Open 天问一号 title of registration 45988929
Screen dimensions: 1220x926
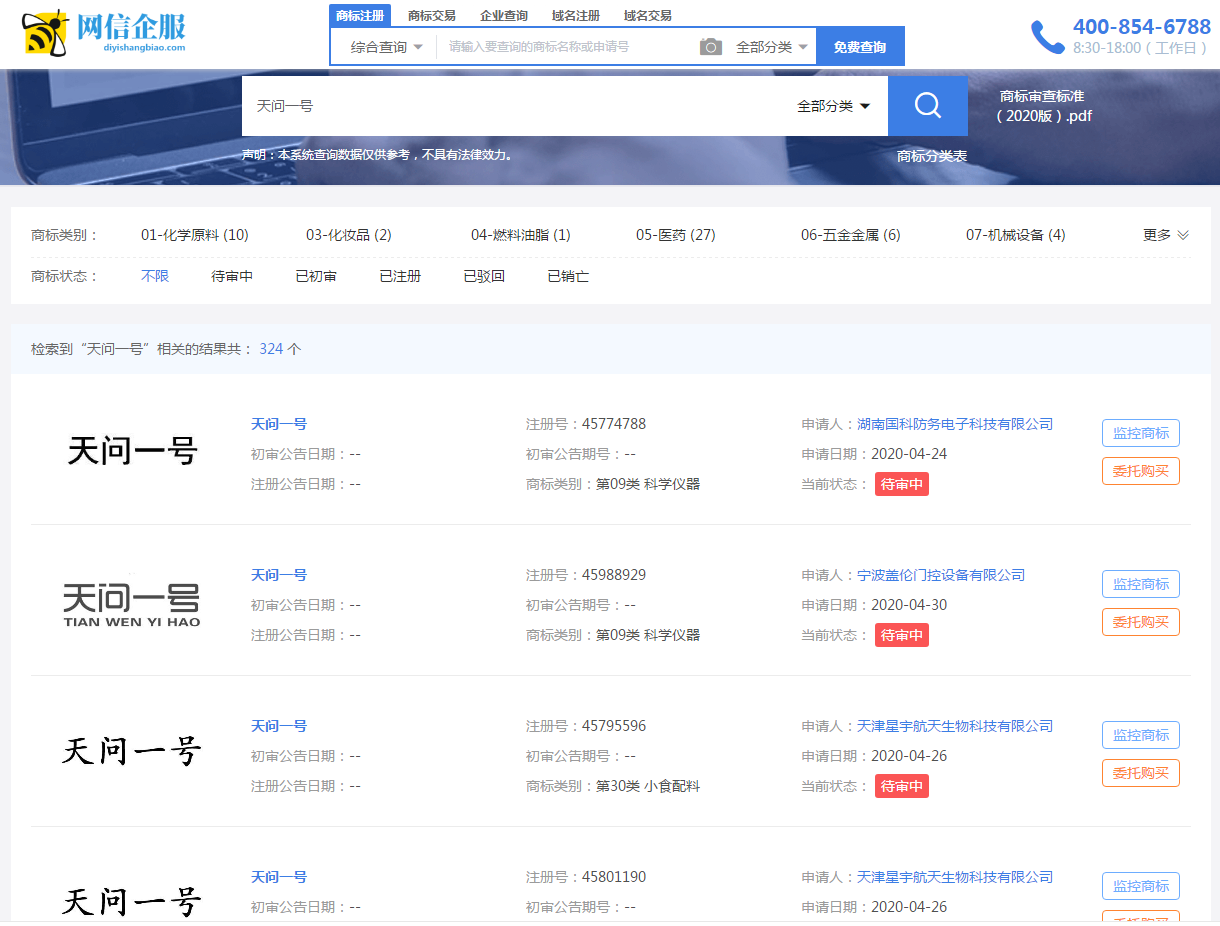[x=279, y=575]
